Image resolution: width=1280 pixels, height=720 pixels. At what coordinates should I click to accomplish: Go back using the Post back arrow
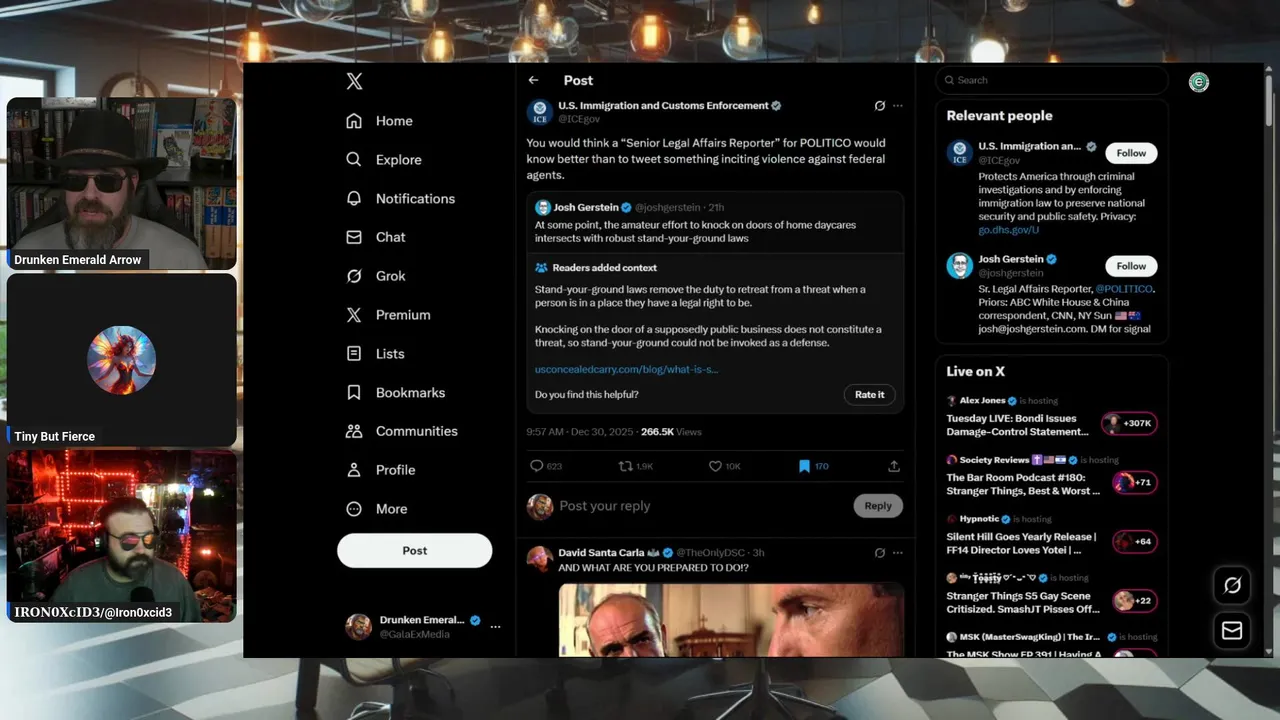(534, 80)
